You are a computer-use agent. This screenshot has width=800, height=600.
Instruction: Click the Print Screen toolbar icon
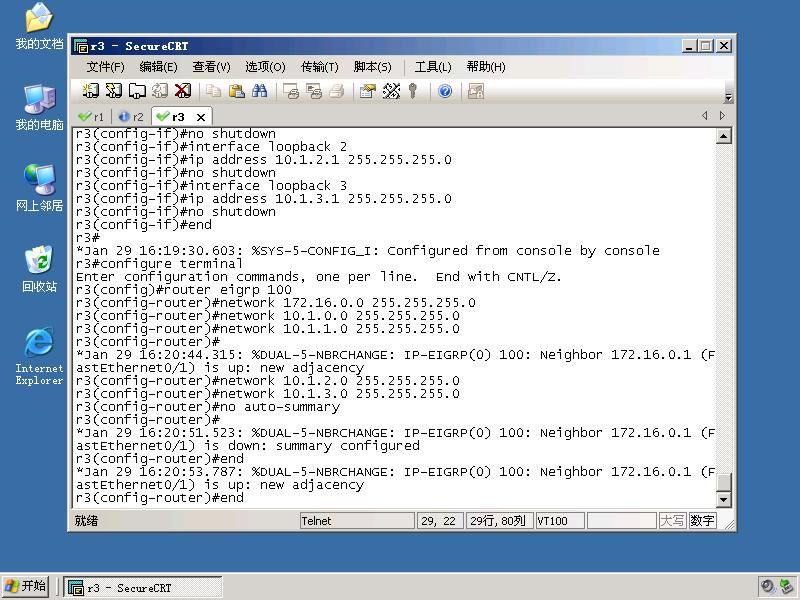291,91
